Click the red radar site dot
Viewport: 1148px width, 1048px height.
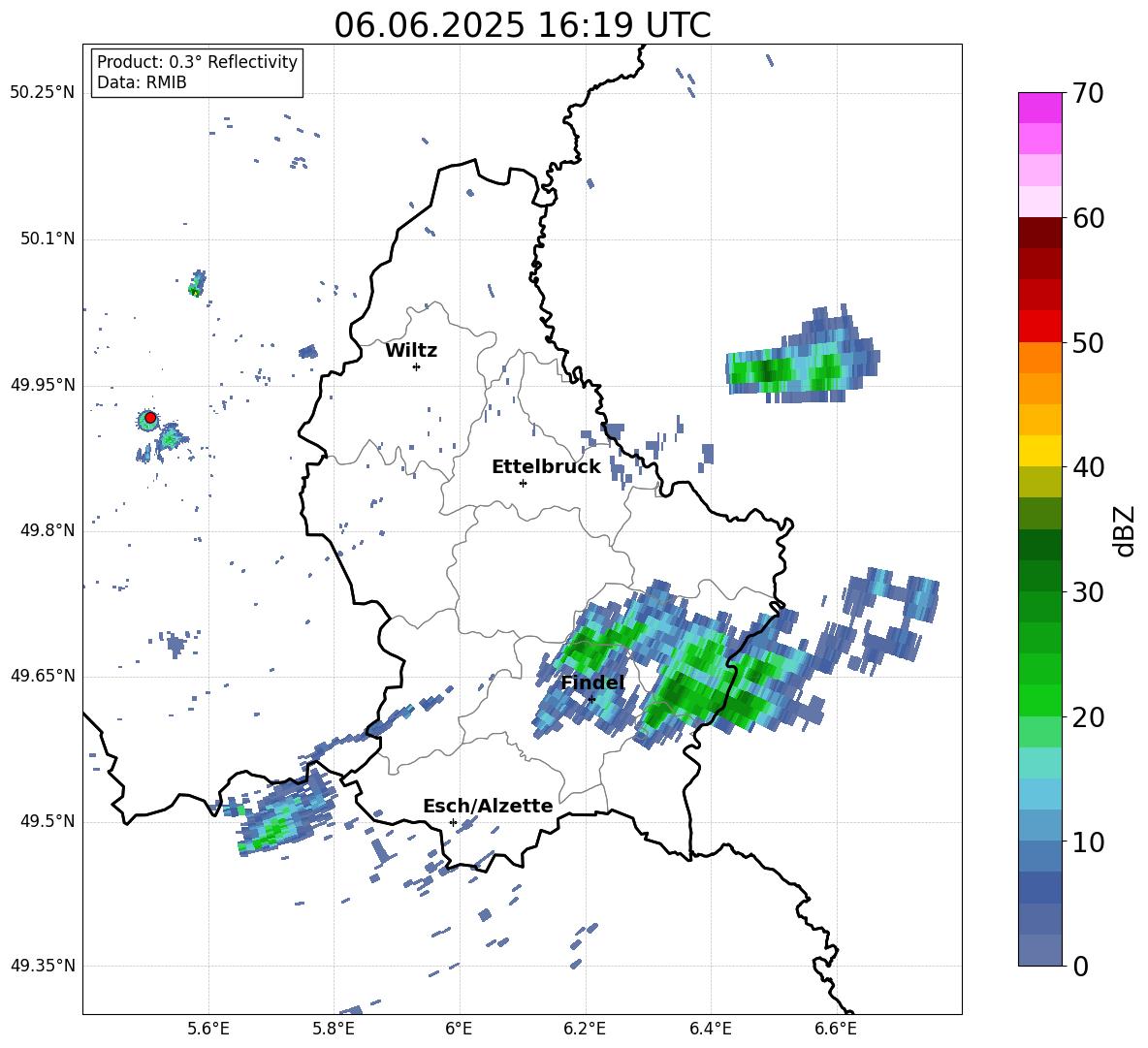pyautogui.click(x=150, y=418)
